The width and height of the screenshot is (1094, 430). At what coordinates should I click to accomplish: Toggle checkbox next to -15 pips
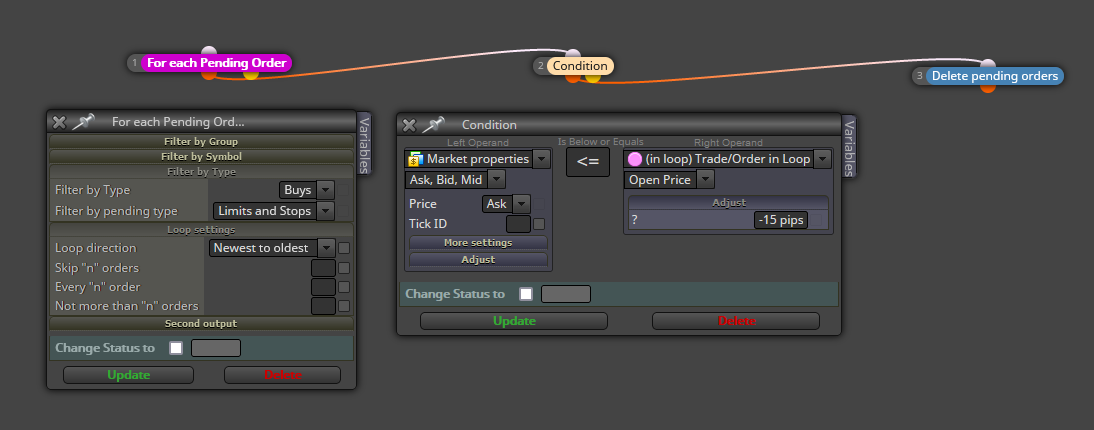point(818,221)
